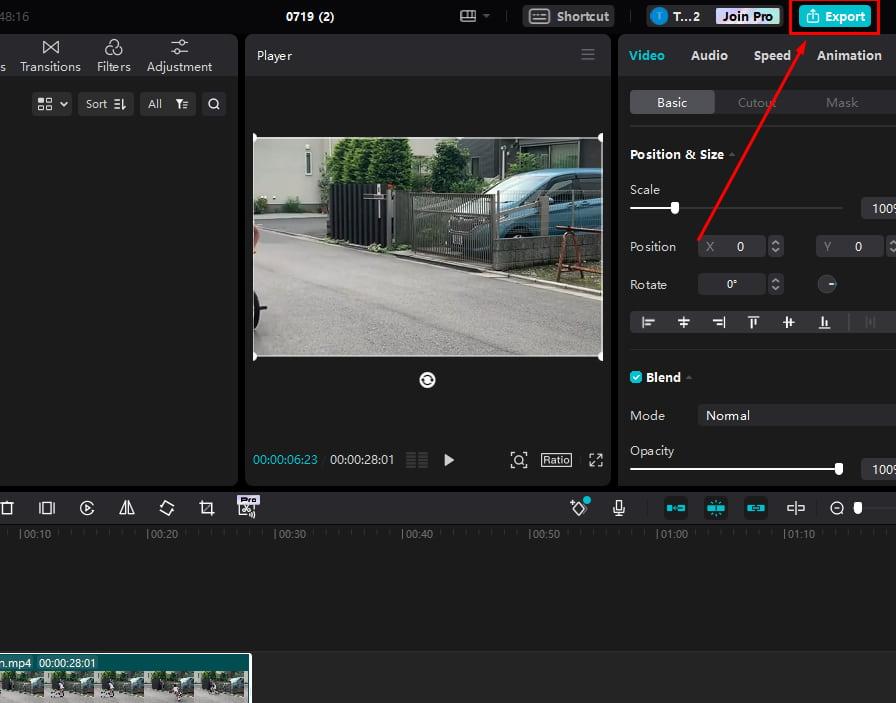Select the Rotate tool above the timeline
Screen dimensions: 896x703
[x=166, y=508]
